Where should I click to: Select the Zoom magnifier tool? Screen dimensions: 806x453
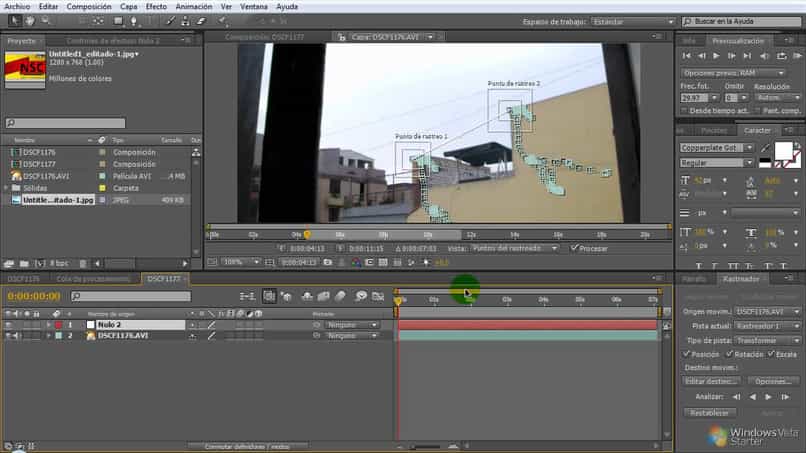pos(44,21)
